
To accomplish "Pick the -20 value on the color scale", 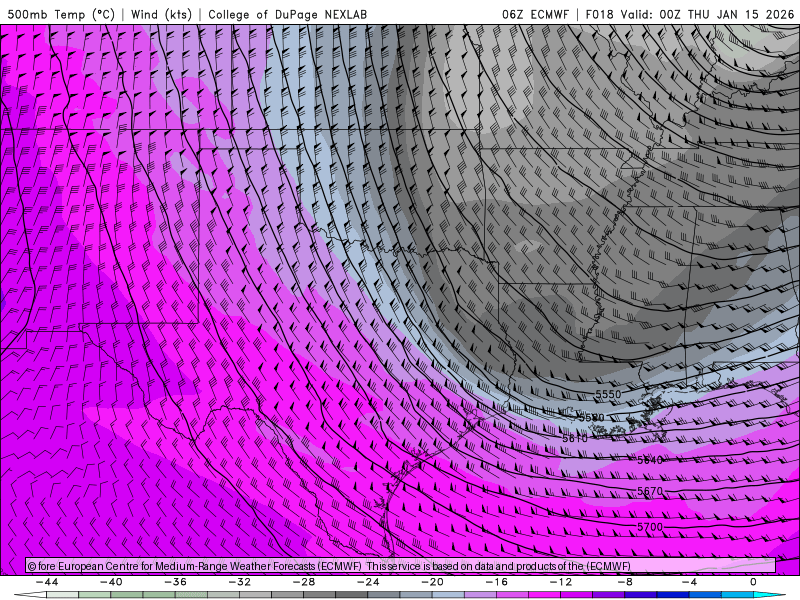I will pos(433,581).
